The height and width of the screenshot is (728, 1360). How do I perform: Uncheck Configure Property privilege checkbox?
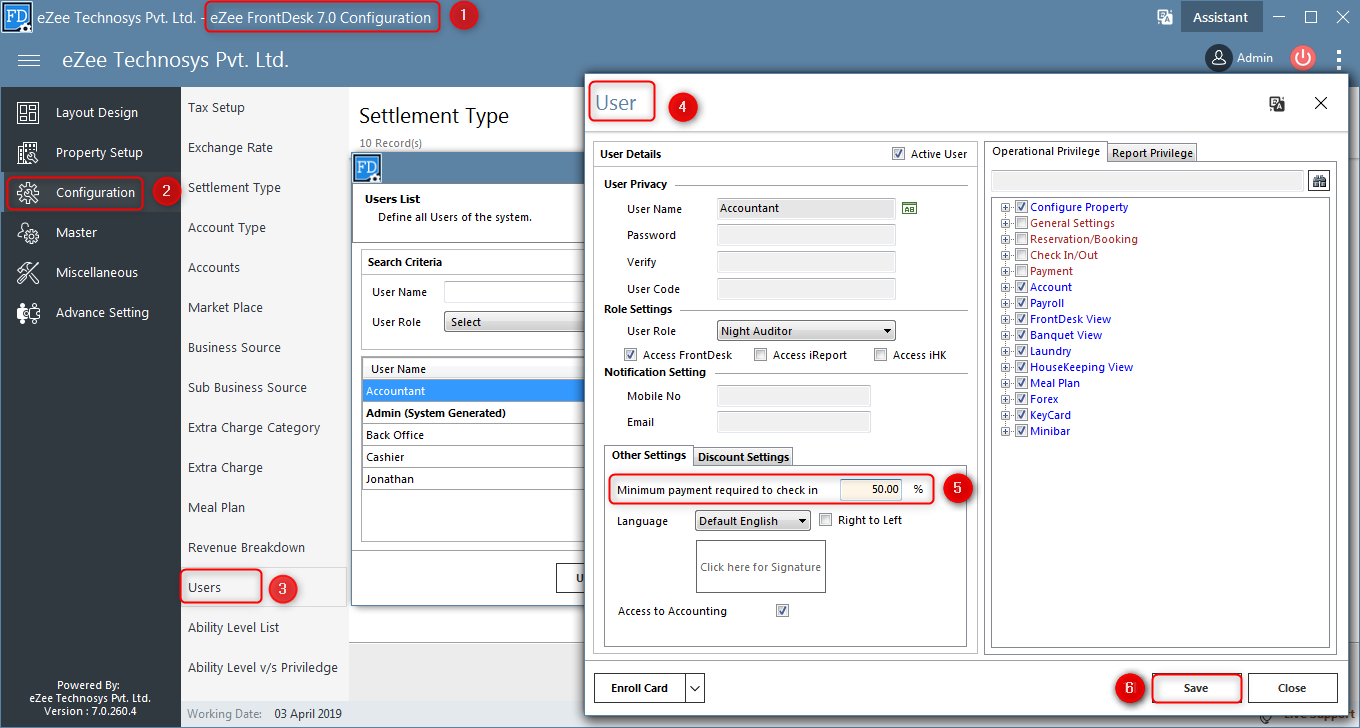(1021, 207)
